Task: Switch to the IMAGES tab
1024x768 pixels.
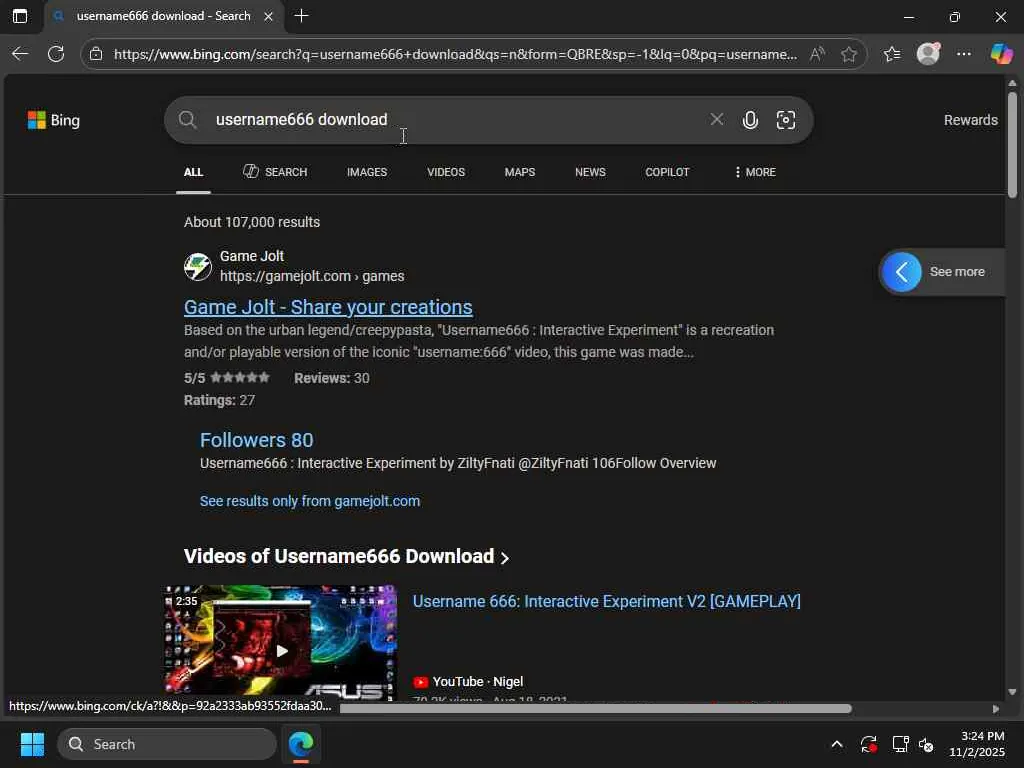Action: [x=367, y=172]
